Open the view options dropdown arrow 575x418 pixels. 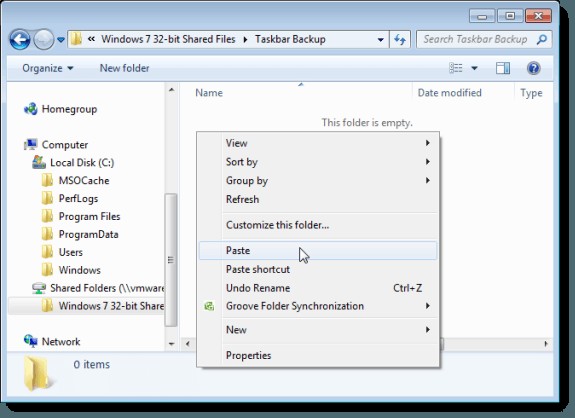tap(474, 68)
